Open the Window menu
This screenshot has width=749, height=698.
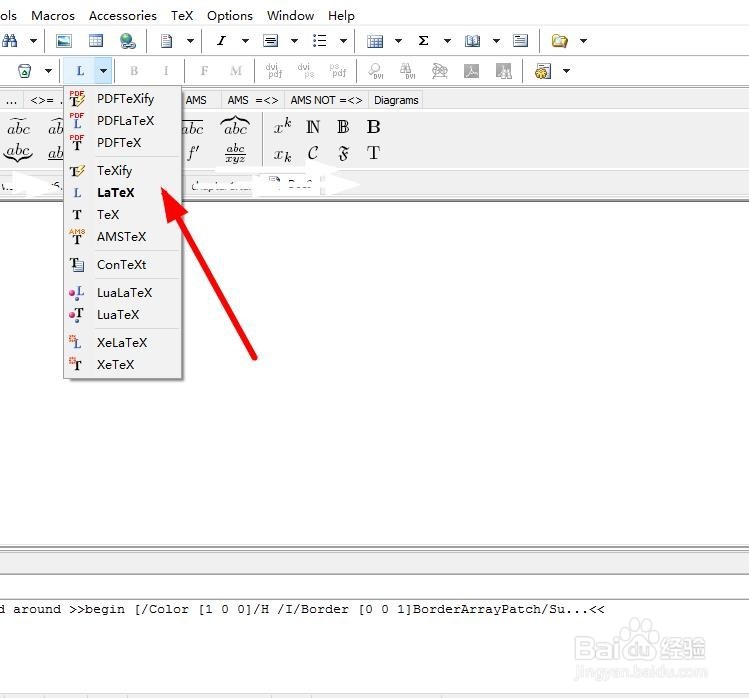[290, 16]
